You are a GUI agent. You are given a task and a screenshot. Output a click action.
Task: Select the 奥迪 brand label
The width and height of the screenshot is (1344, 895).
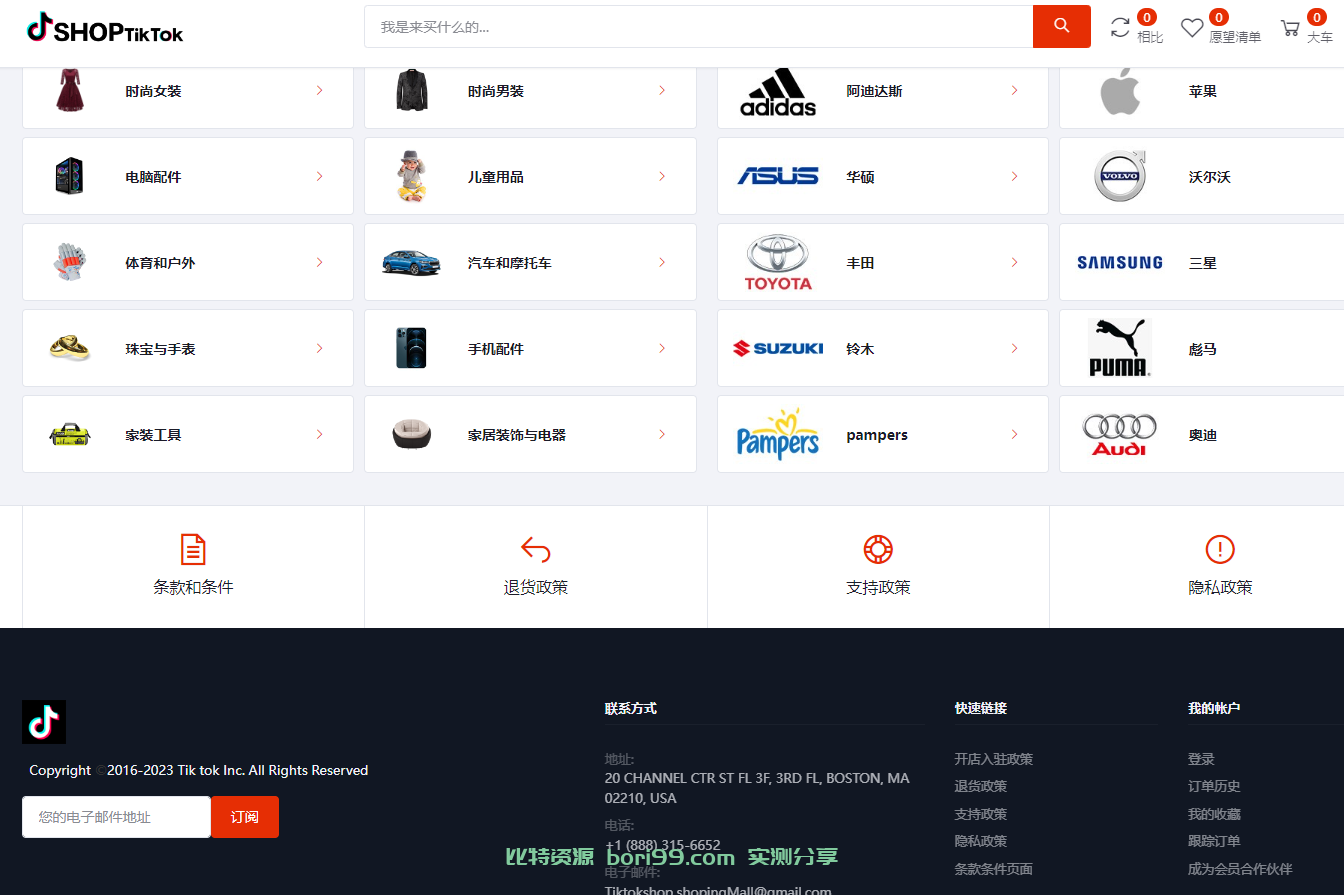[1202, 435]
